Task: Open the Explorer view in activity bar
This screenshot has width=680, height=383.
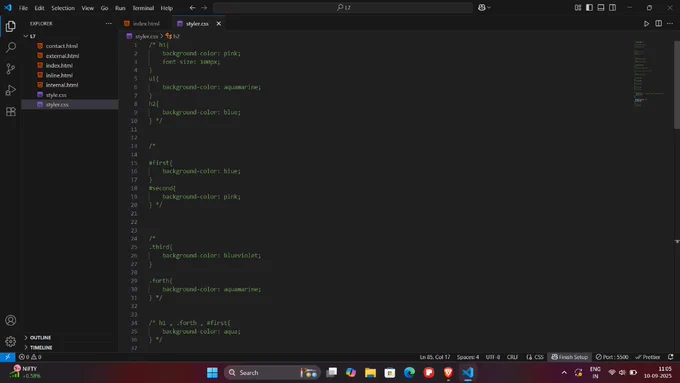Action: [x=10, y=26]
